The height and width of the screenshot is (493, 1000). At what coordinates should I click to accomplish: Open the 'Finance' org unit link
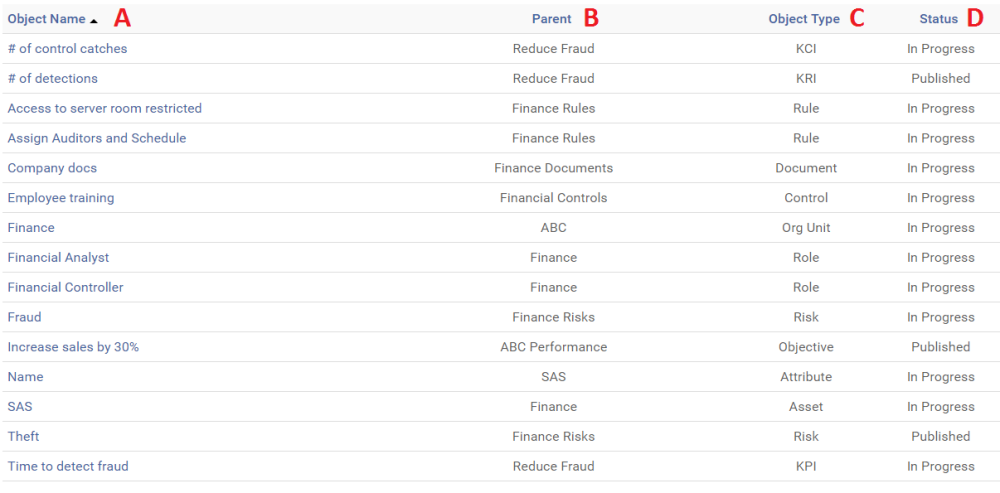click(x=31, y=228)
